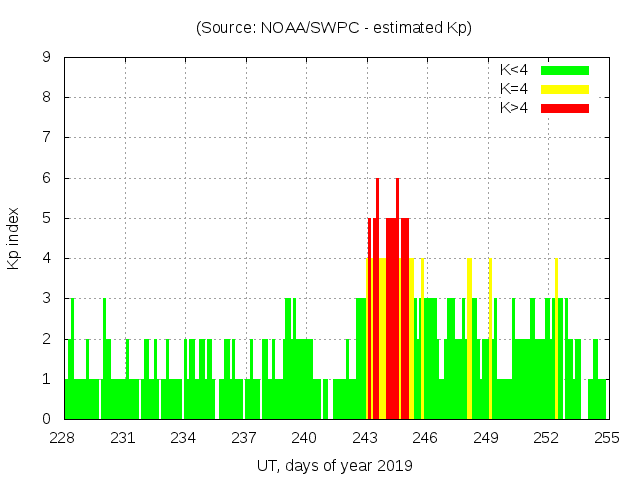The width and height of the screenshot is (640, 480).
Task: Click the 255 tick label on x-axis
Action: [x=607, y=438]
